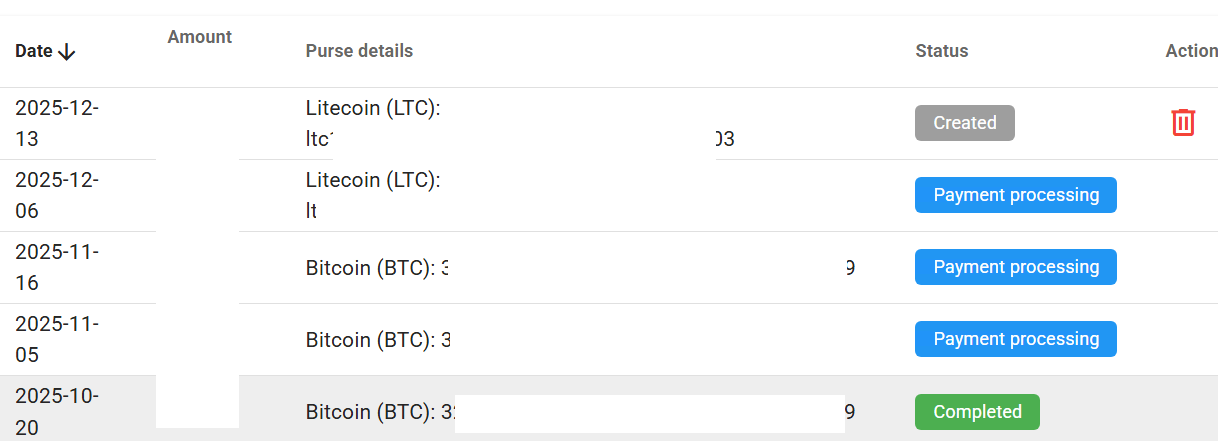Viewport: 1218px width, 441px height.
Task: Click Bitcoin purse details in Completed row
Action: (x=580, y=412)
